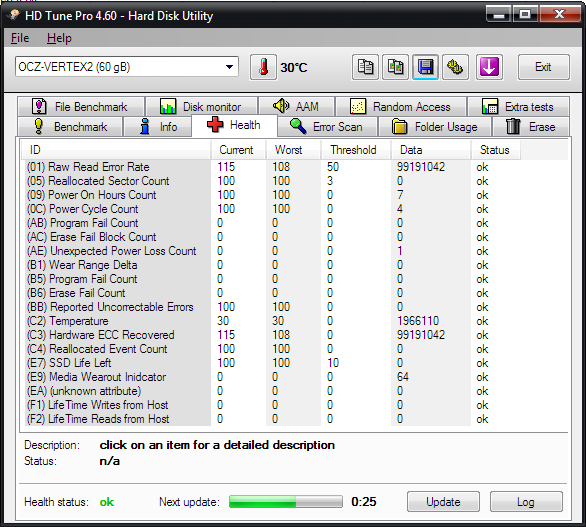This screenshot has width=586, height=527.
Task: Open the Help menu
Action: 59,38
